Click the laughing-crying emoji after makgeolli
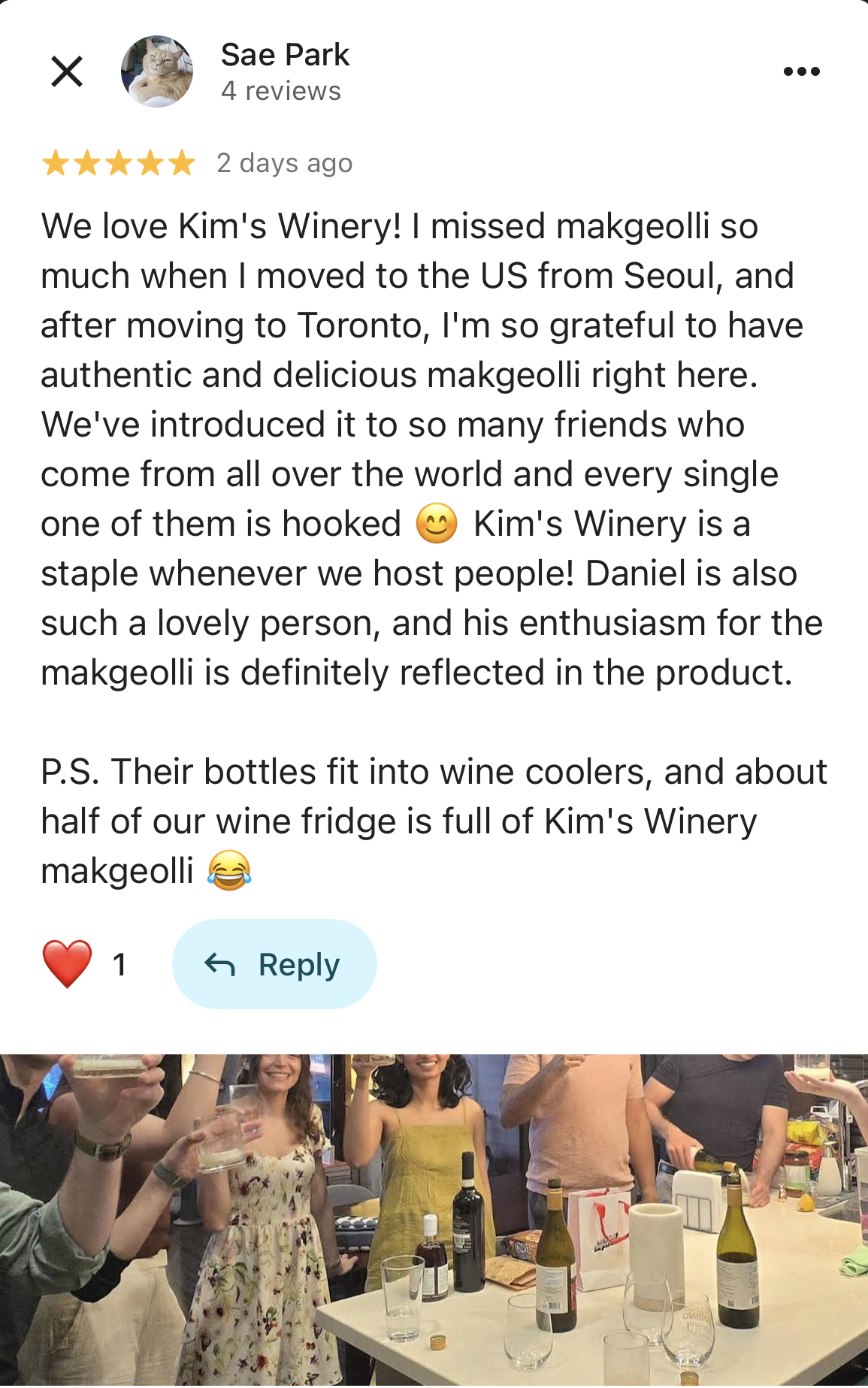Screen dimensions: 868x1388 [228, 871]
